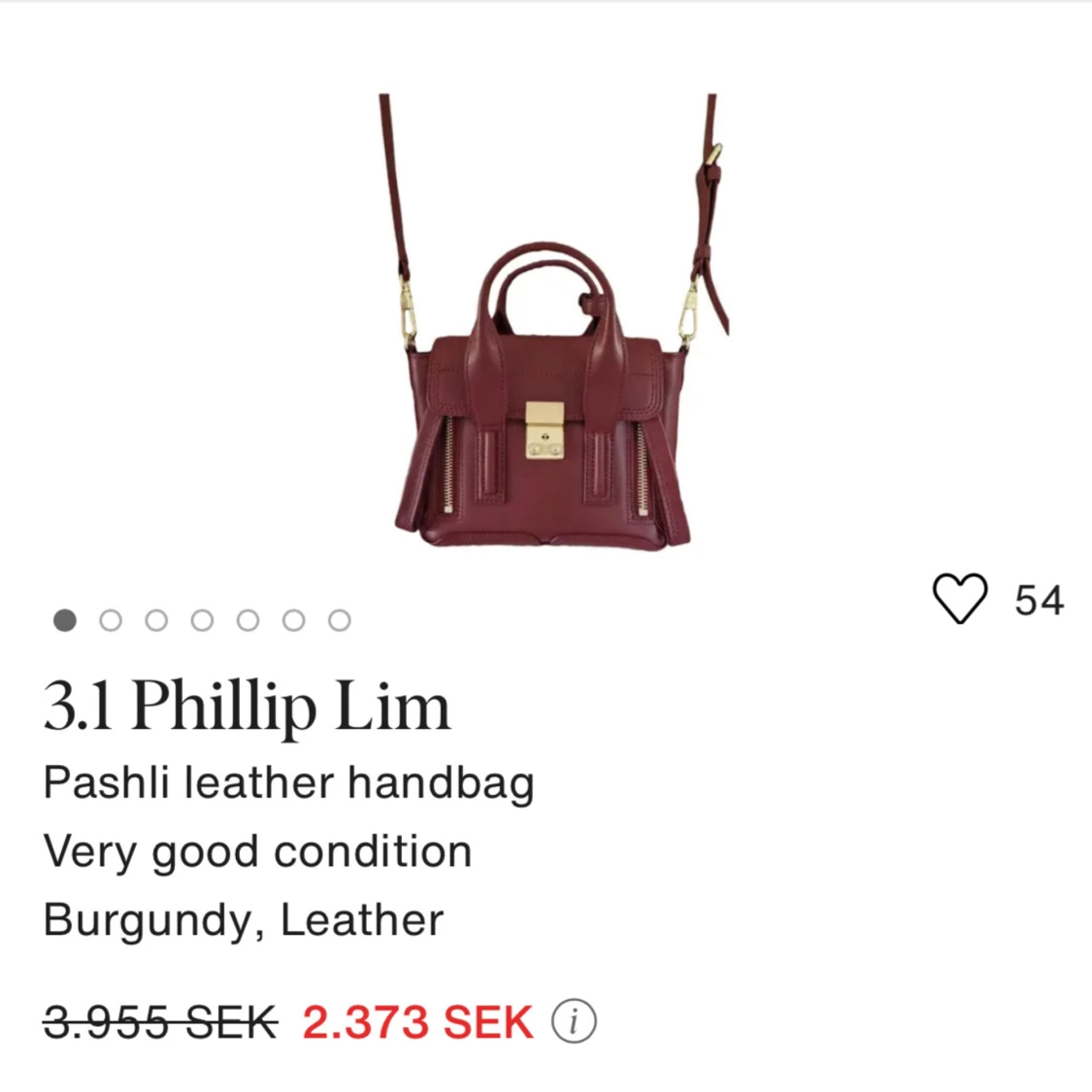Click the discounted price 2.373 SEK

coord(417,1022)
